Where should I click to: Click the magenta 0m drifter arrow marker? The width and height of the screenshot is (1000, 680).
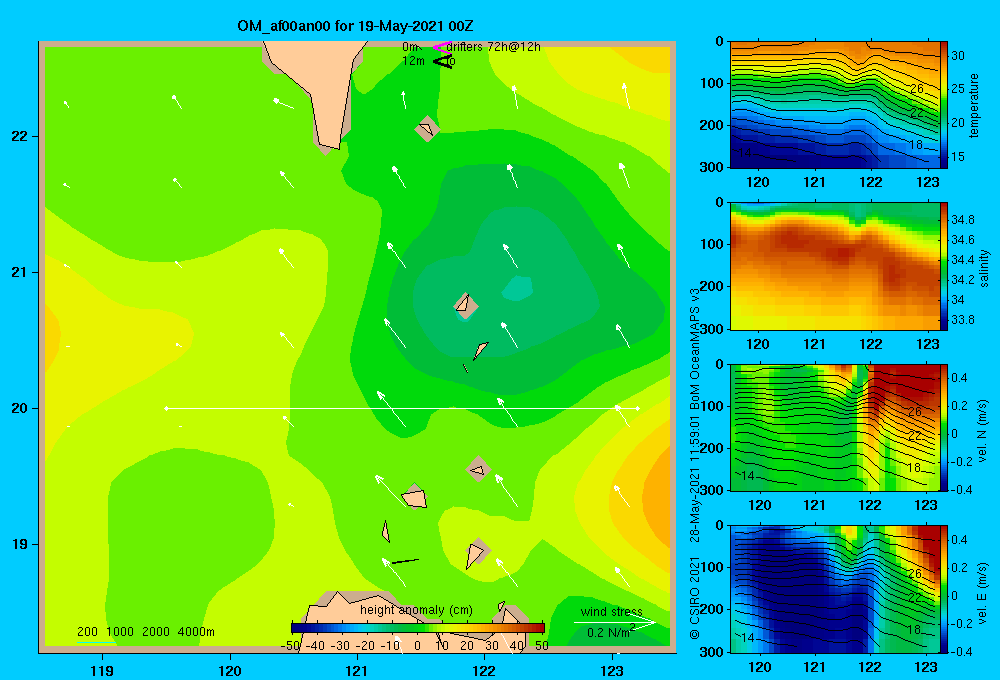(441, 47)
